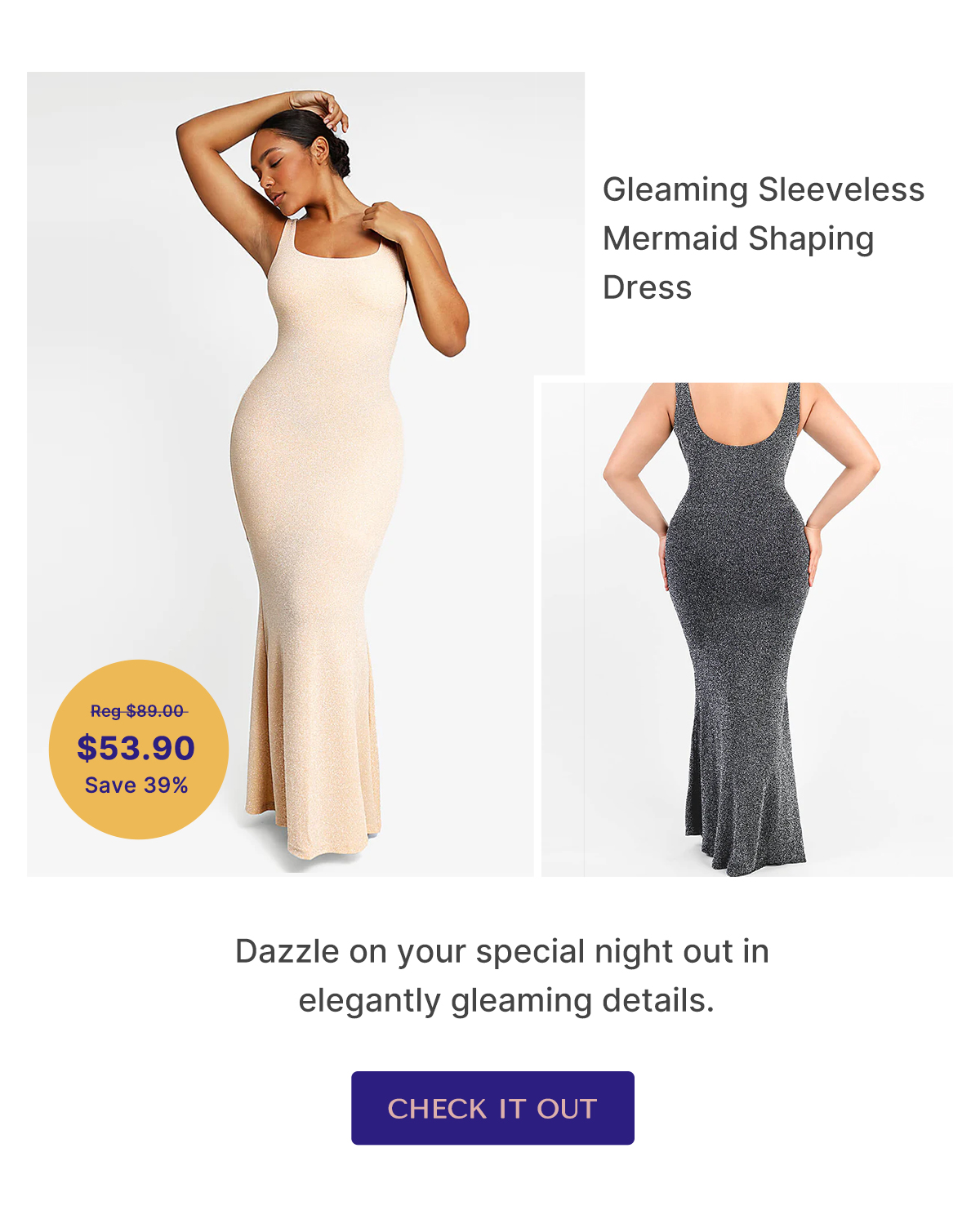The width and height of the screenshot is (980, 1228).
Task: Open the beige mermaid dress product photo
Action: pos(305,474)
